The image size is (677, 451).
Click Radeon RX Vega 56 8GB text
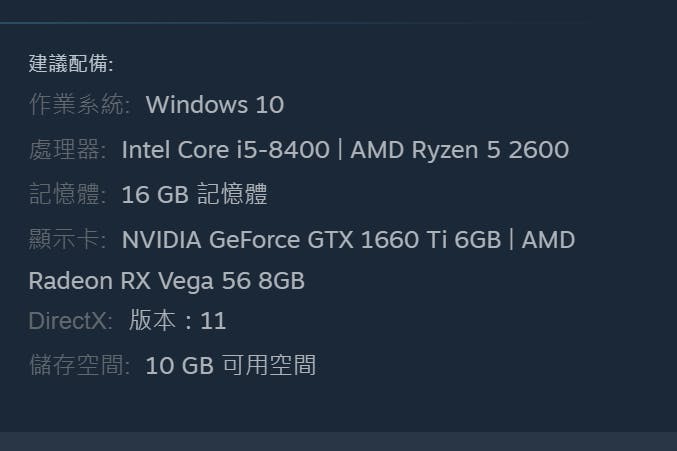[x=167, y=281]
